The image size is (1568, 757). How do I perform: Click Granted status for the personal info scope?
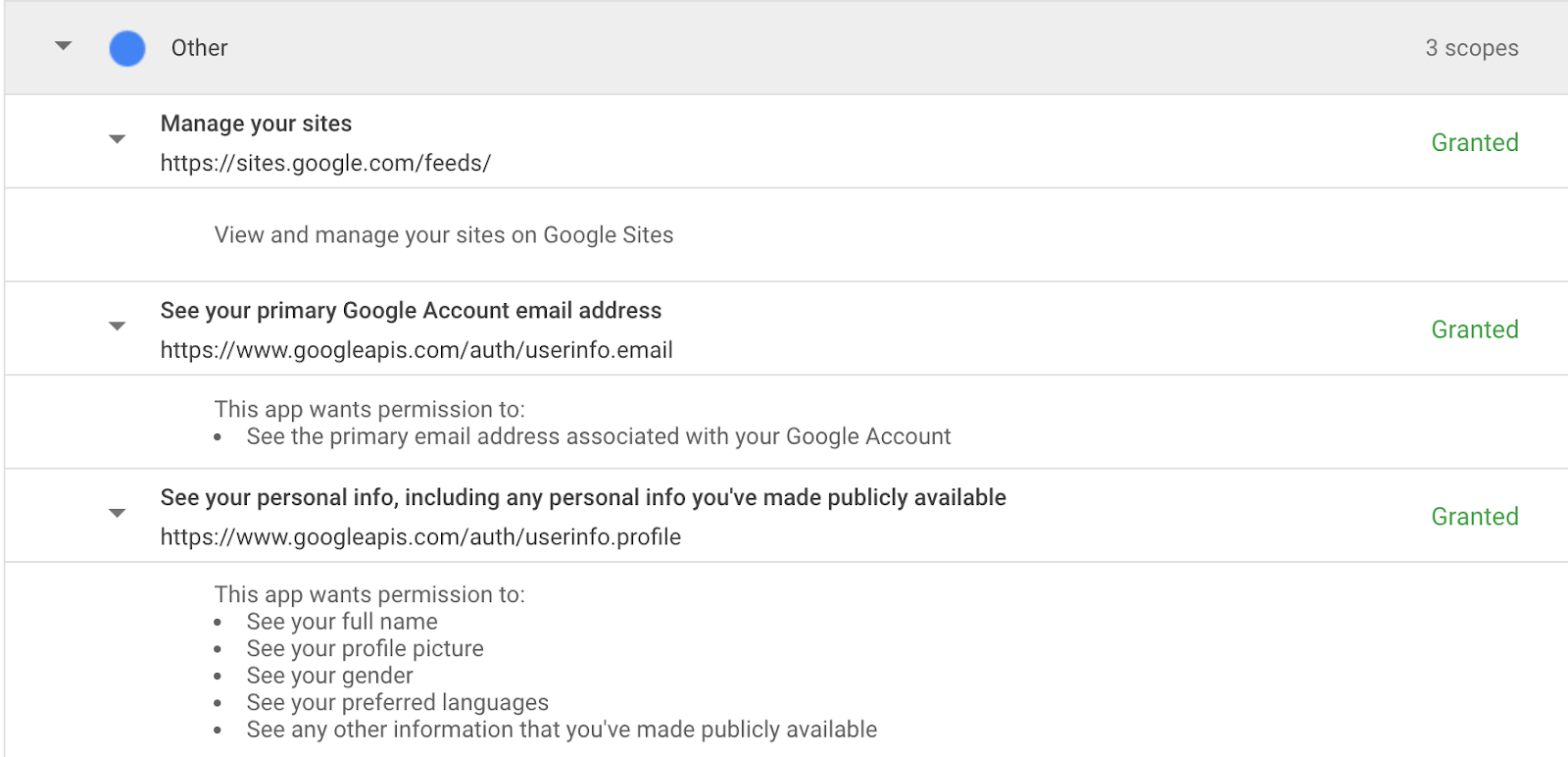[1474, 517]
